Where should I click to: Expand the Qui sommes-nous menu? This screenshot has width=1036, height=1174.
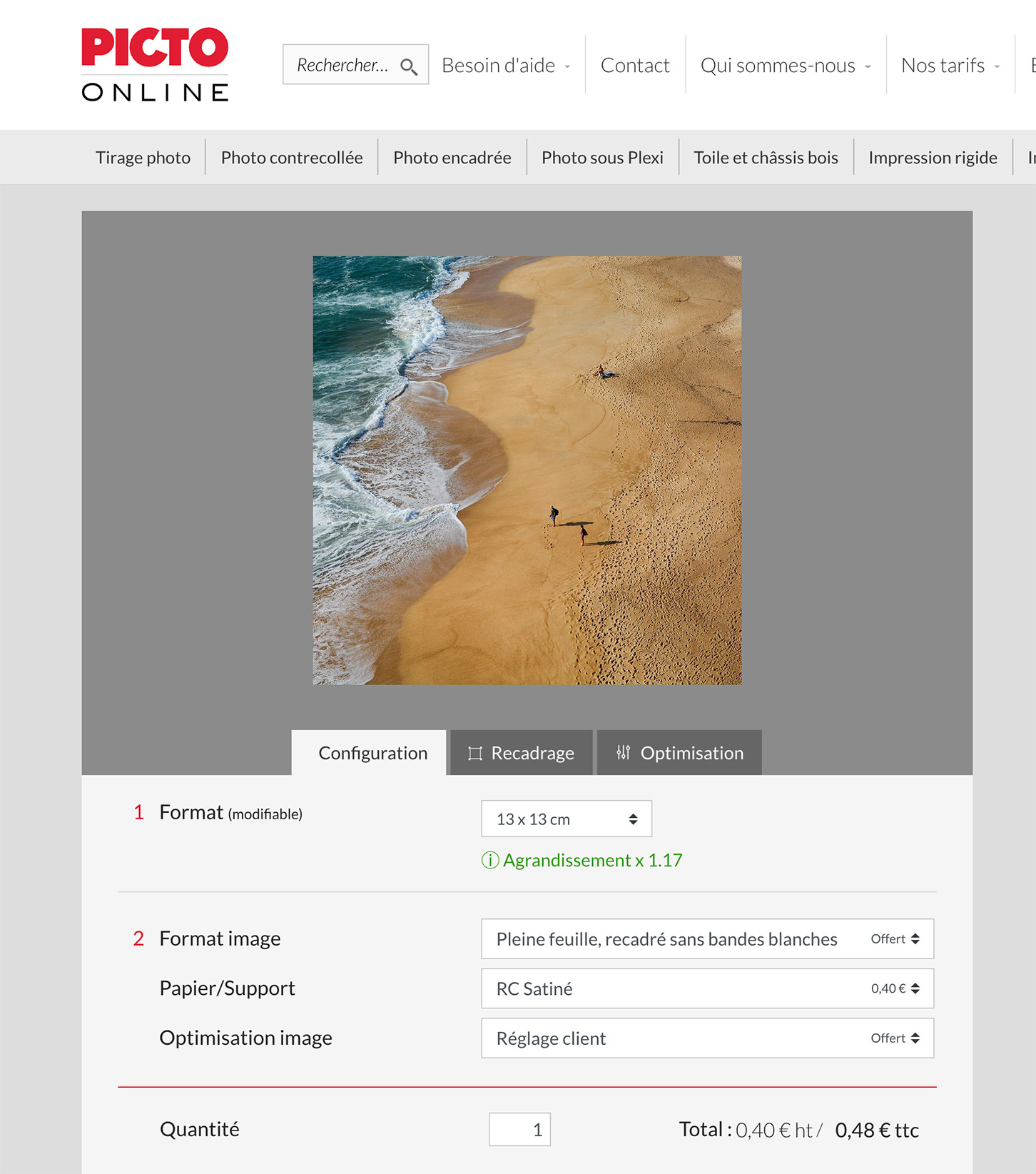(785, 66)
